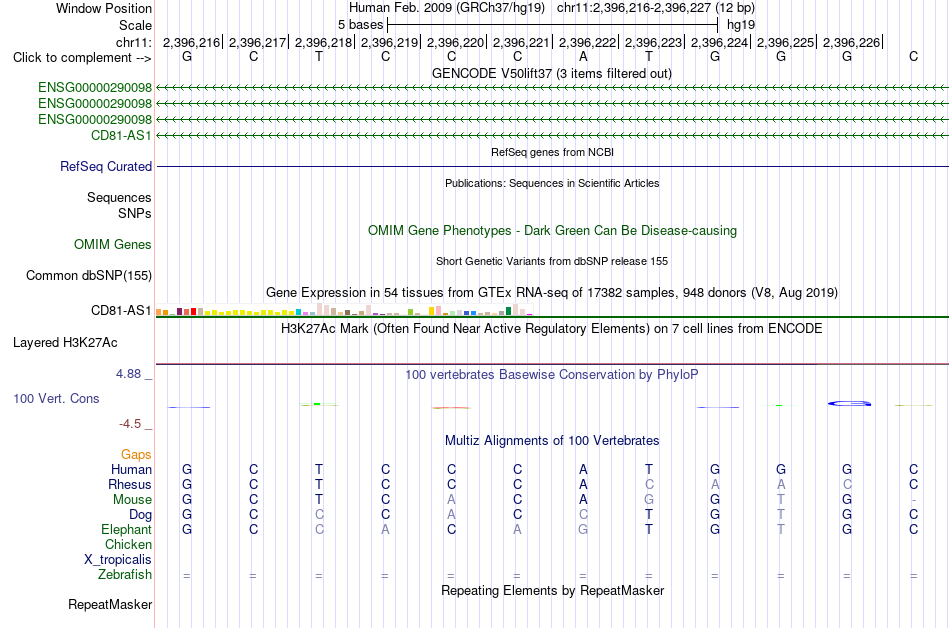This screenshot has width=950, height=628.
Task: Click the 4.88 PhyloP upper scale value
Action: (128, 374)
